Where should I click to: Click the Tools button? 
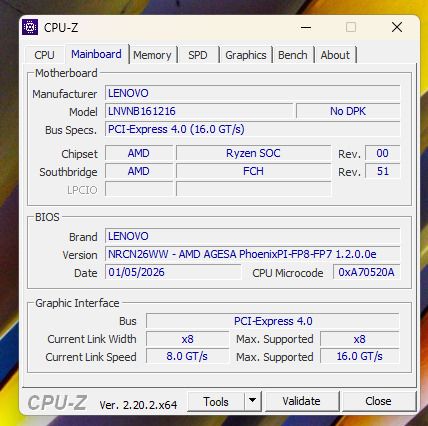coord(216,401)
